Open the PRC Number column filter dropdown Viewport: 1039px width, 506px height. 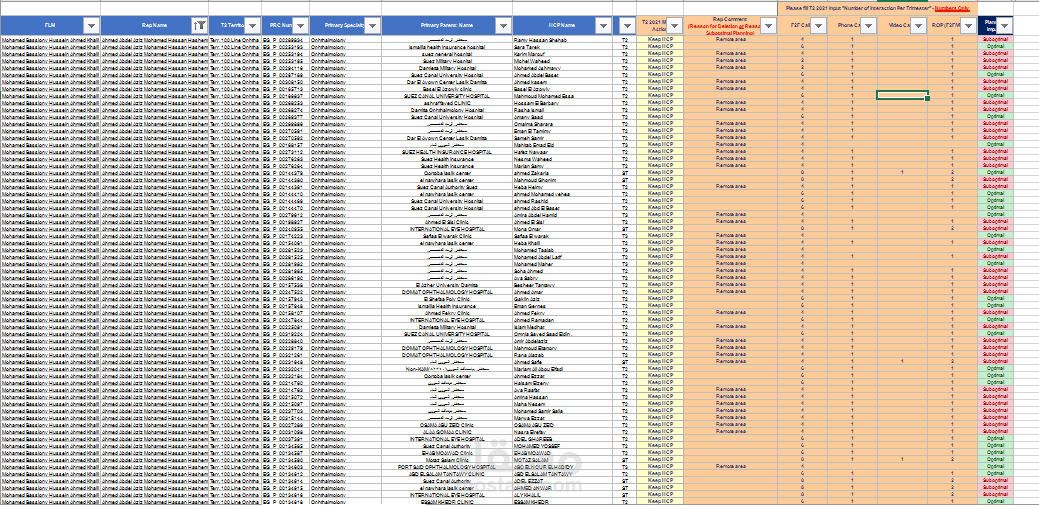tap(300, 26)
